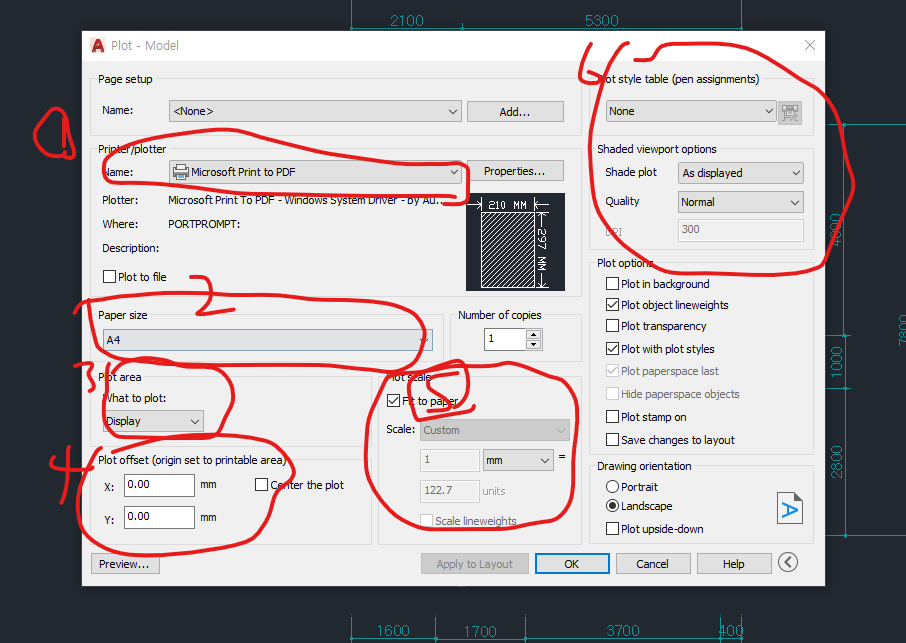The image size is (906, 643).
Task: Open the Quality Normal dropdown
Action: coord(741,202)
